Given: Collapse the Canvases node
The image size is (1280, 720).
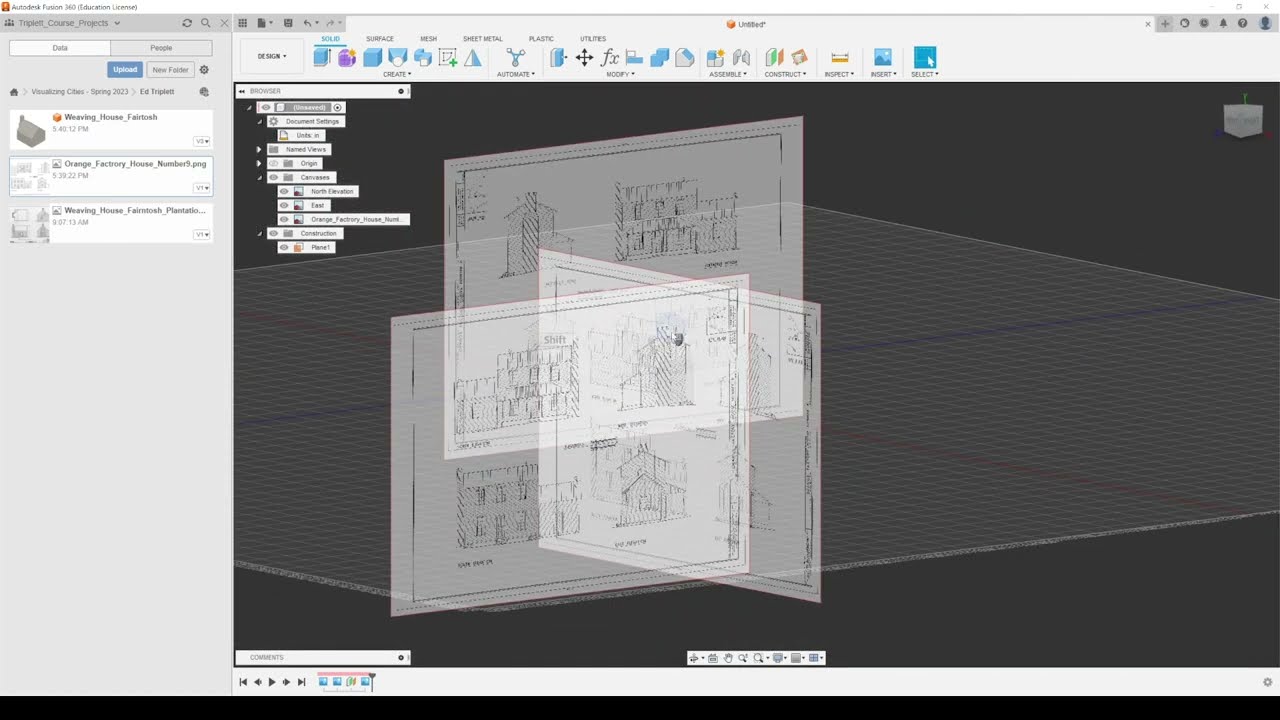Looking at the screenshot, I should coord(259,177).
